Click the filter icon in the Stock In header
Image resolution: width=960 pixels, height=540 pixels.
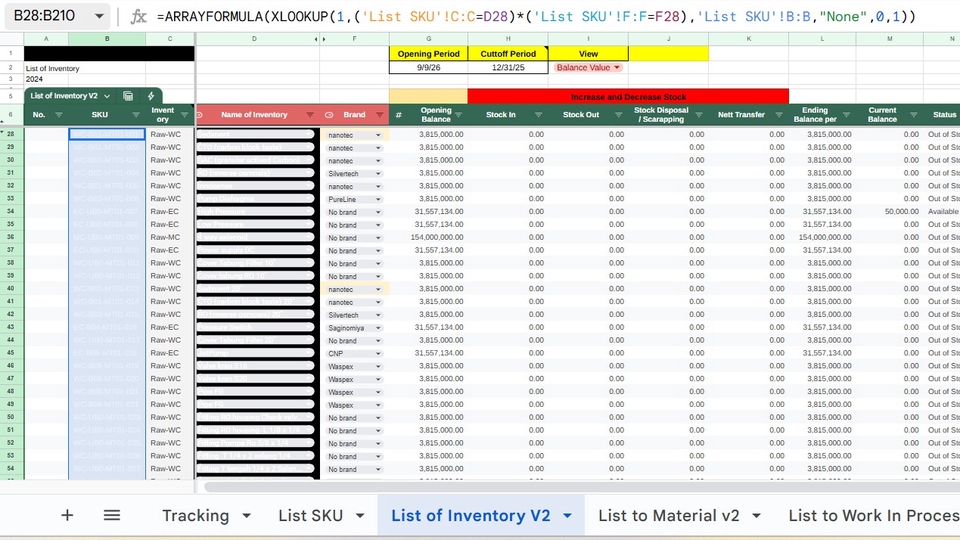click(x=538, y=115)
